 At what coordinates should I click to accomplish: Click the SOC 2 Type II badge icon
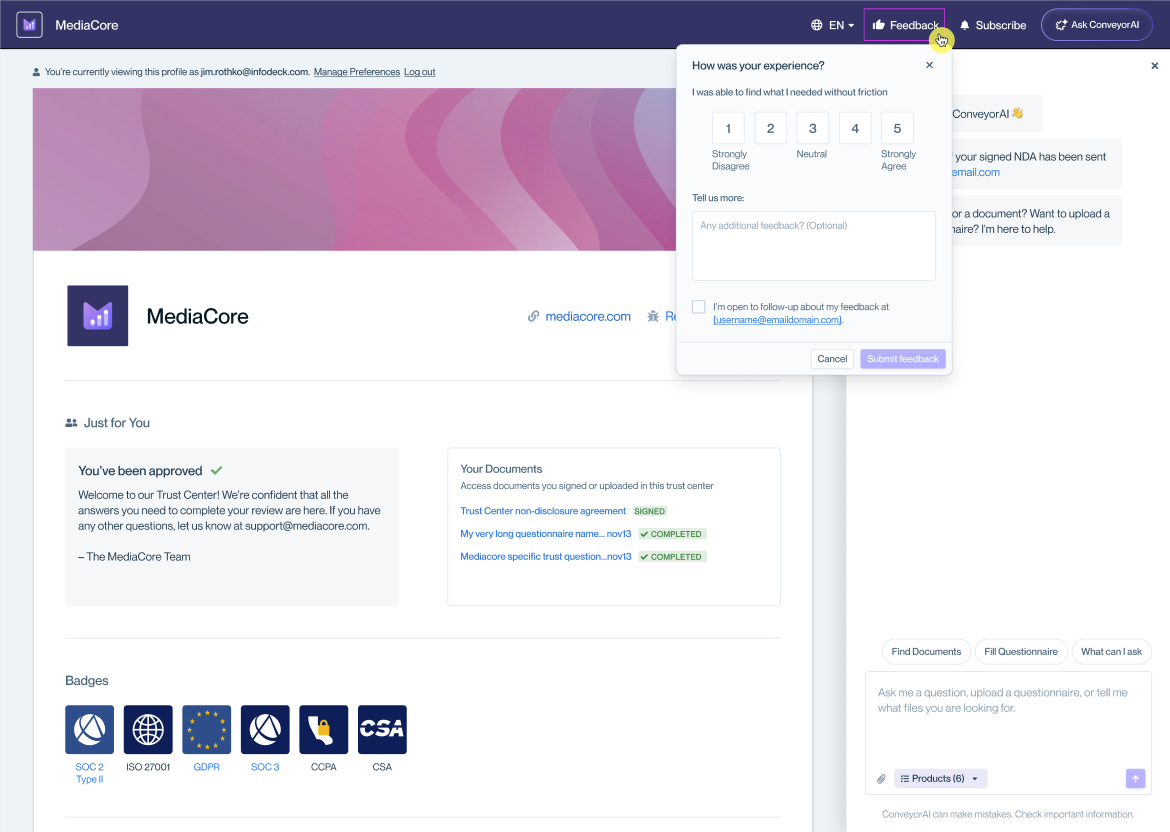point(90,730)
